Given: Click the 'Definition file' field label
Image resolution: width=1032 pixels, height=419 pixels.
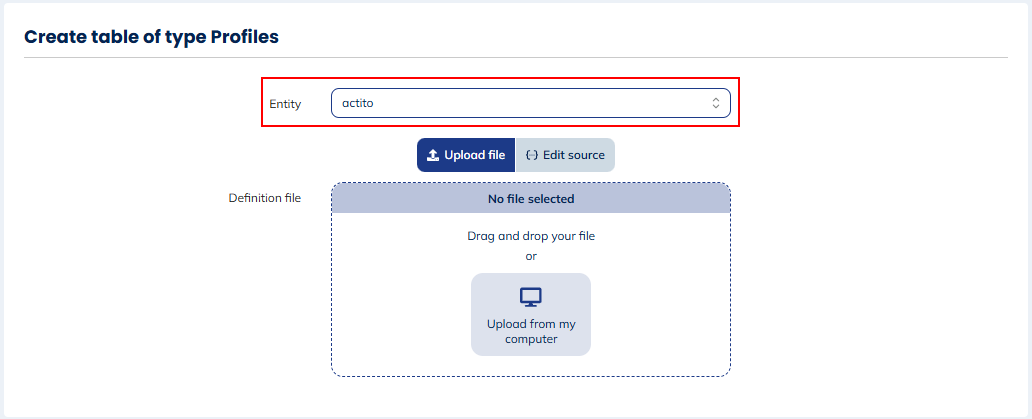Looking at the screenshot, I should (x=265, y=198).
